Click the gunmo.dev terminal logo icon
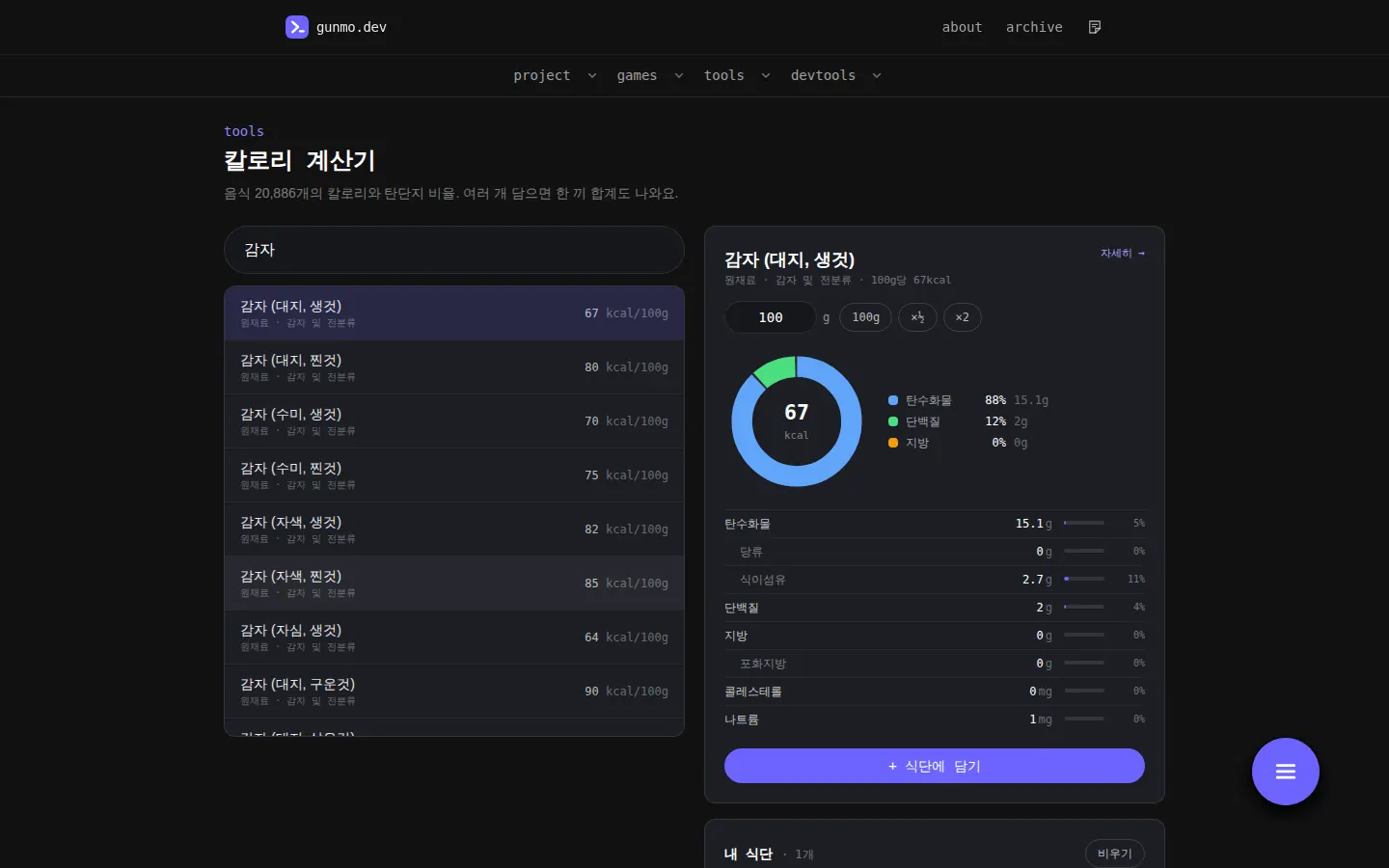The image size is (1389, 868). [x=297, y=27]
